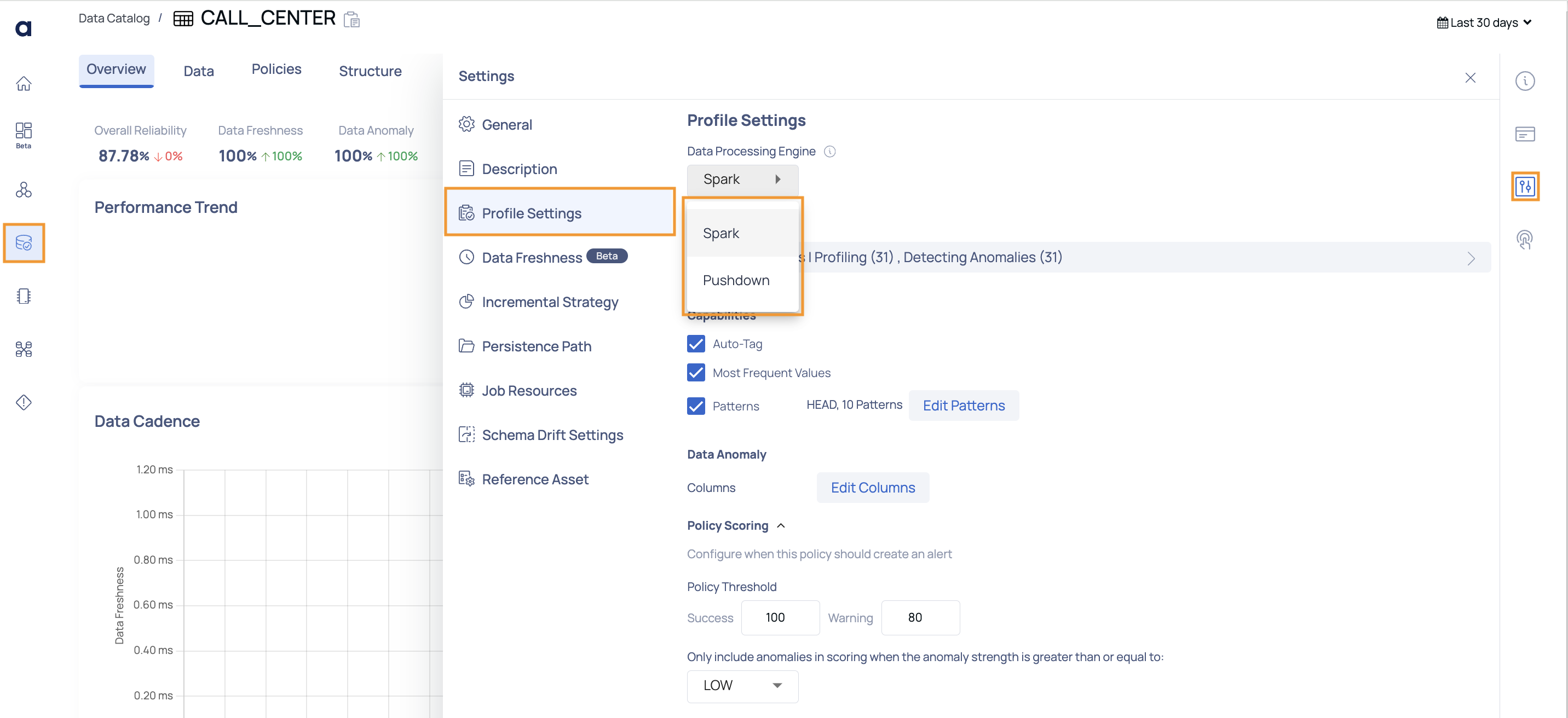This screenshot has height=718, width=1568.
Task: Open the comments card icon in right panel
Action: coord(1525,134)
